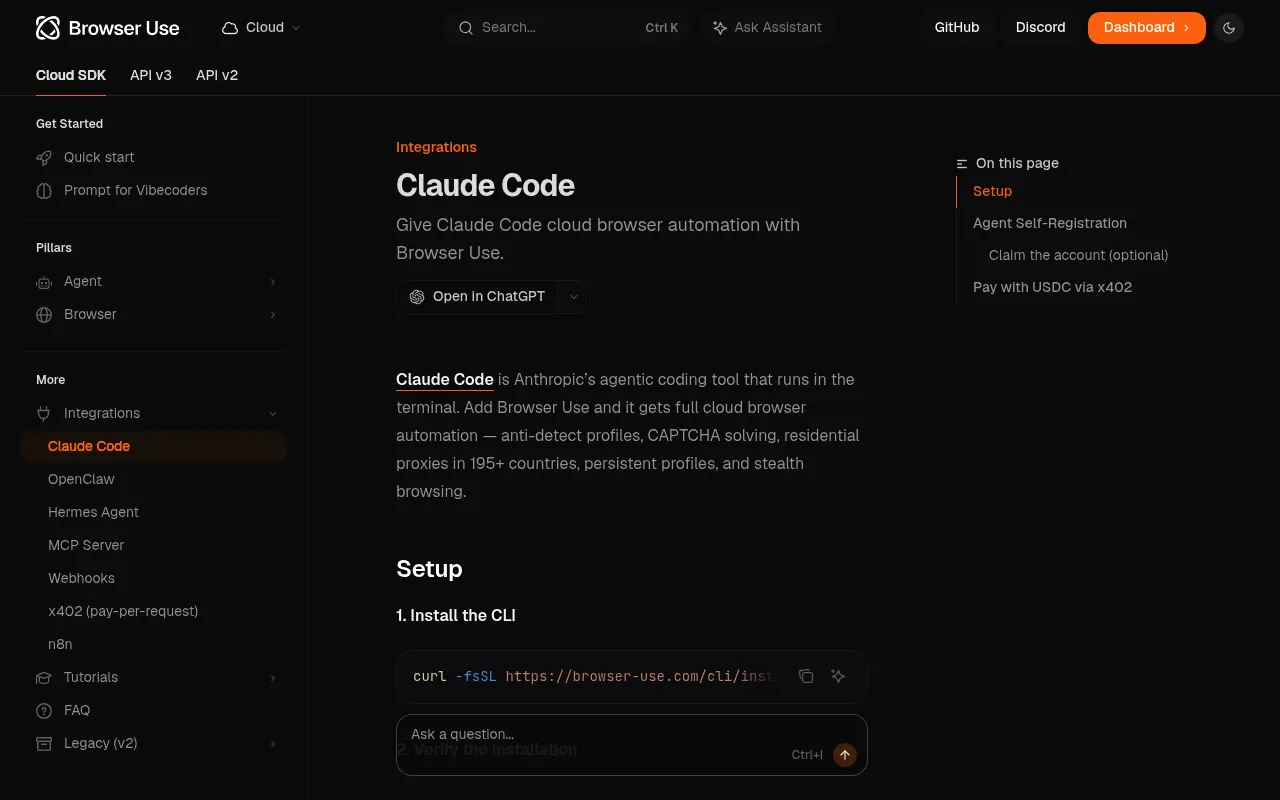The width and height of the screenshot is (1280, 800).
Task: Follow the Claude Code inline link
Action: tap(445, 379)
